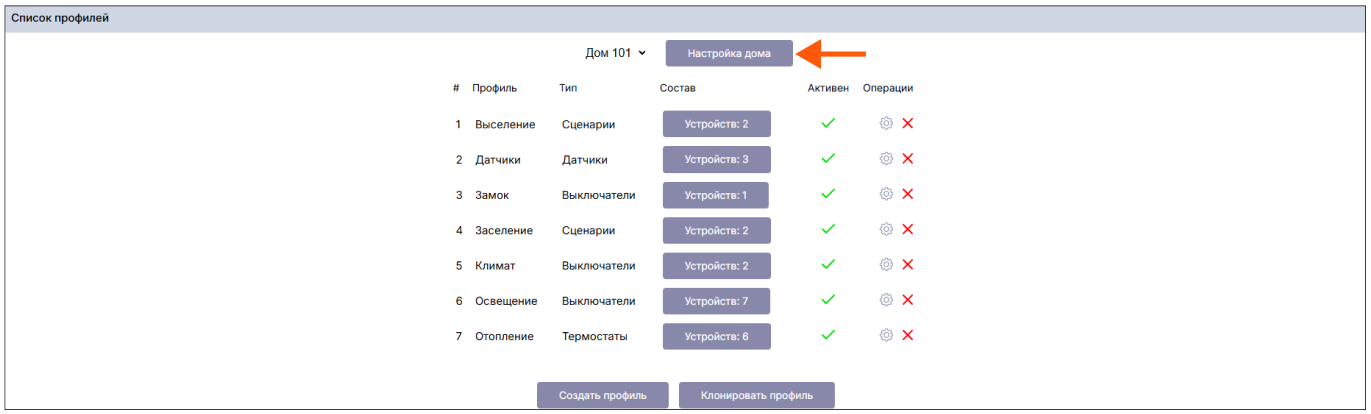The width and height of the screenshot is (1371, 414).
Task: Open settings gear for Климат profile
Action: coord(885,265)
